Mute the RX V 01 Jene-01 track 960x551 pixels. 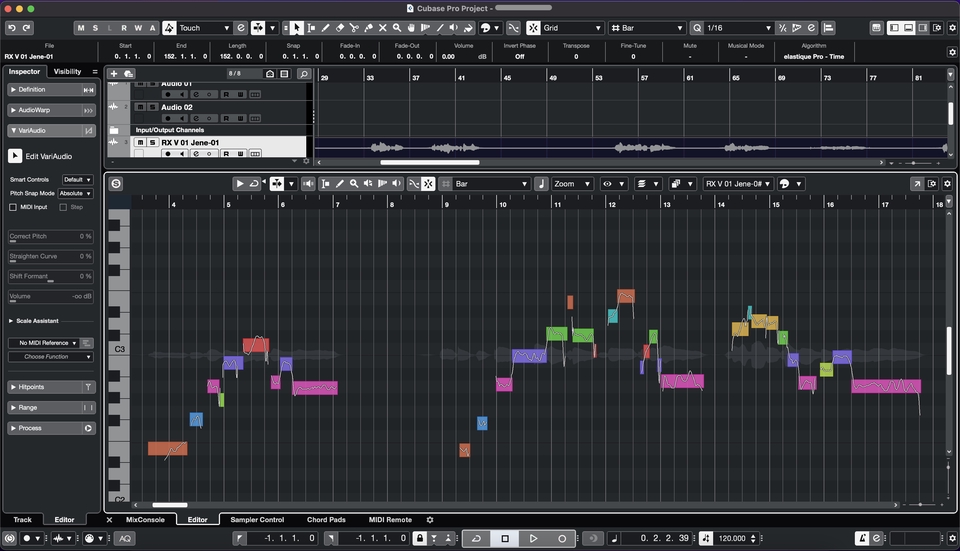point(140,142)
